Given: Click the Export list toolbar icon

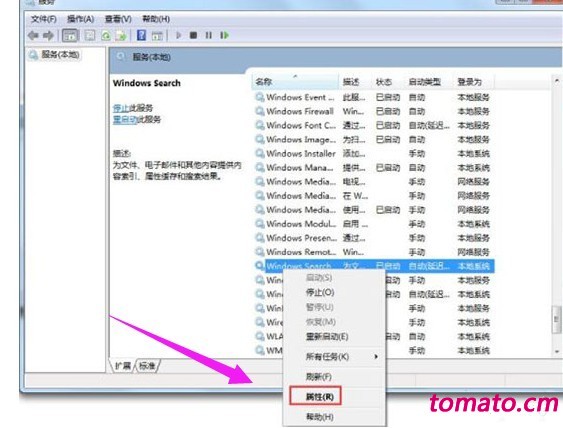Looking at the screenshot, I should click(121, 35).
